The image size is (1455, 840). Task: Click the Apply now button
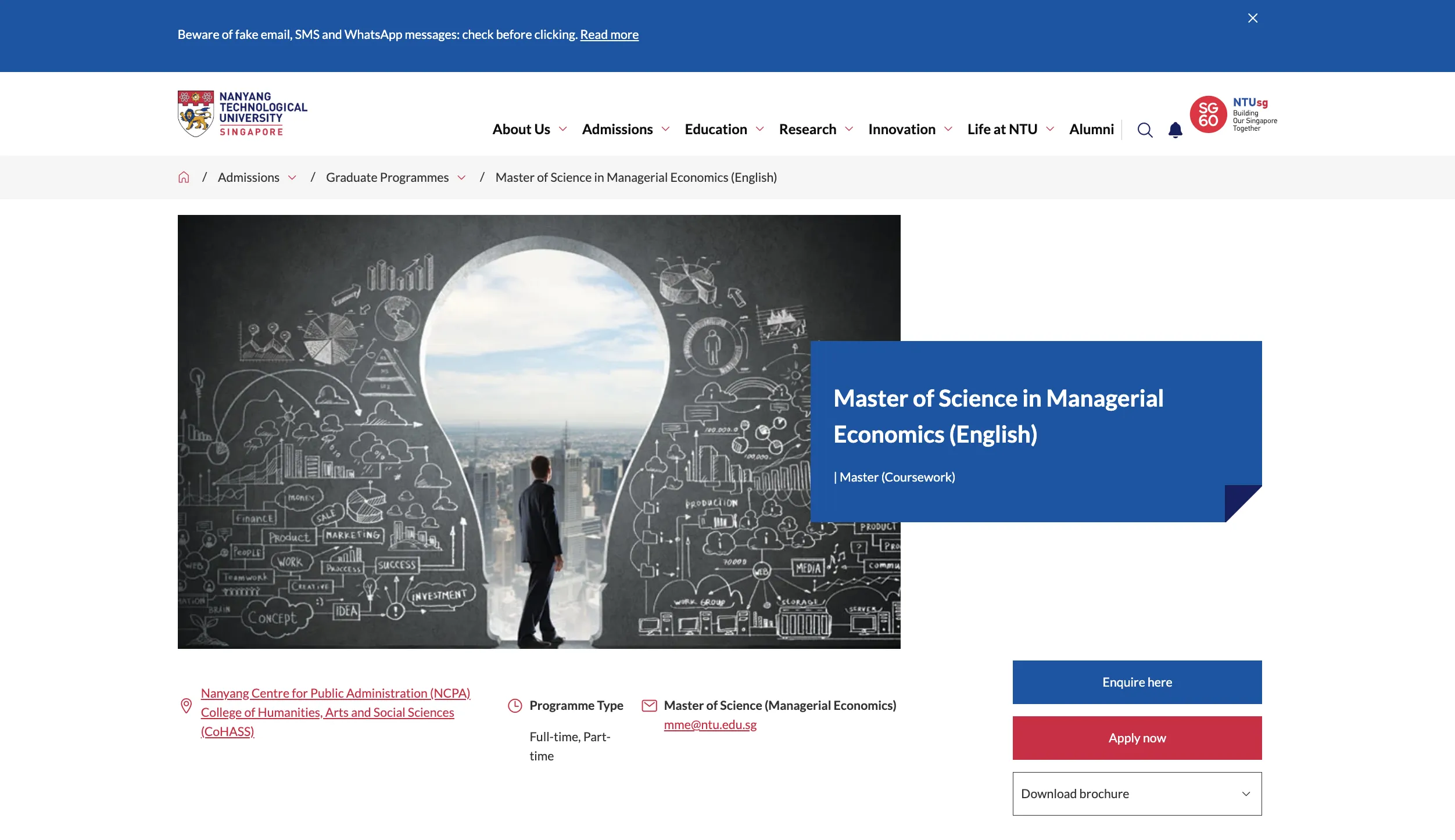point(1137,738)
